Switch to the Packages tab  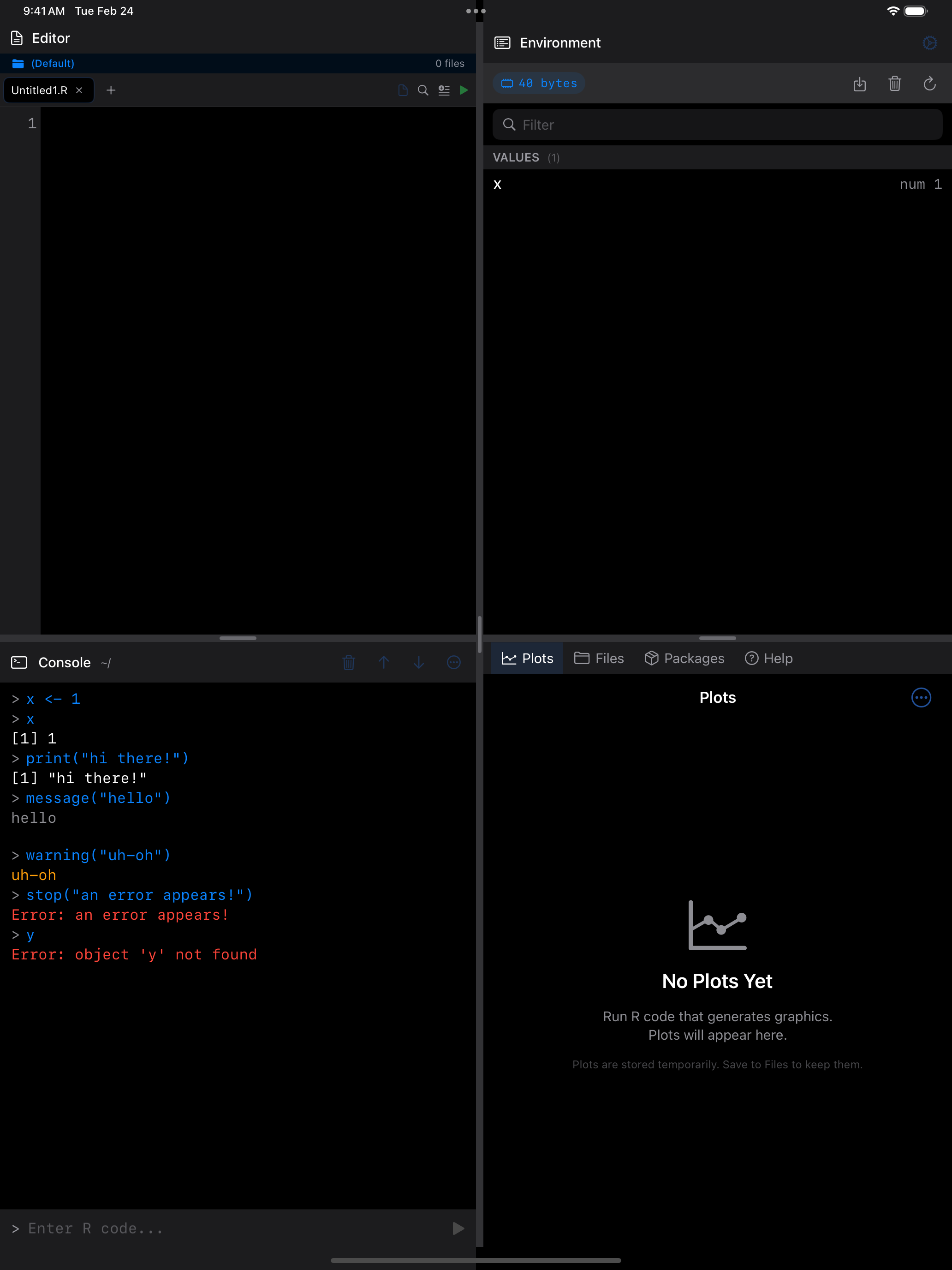click(684, 658)
